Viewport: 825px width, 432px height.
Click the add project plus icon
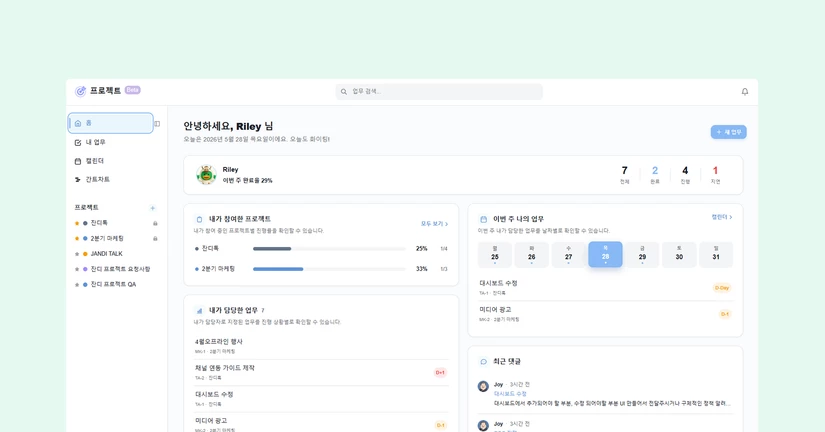(152, 208)
